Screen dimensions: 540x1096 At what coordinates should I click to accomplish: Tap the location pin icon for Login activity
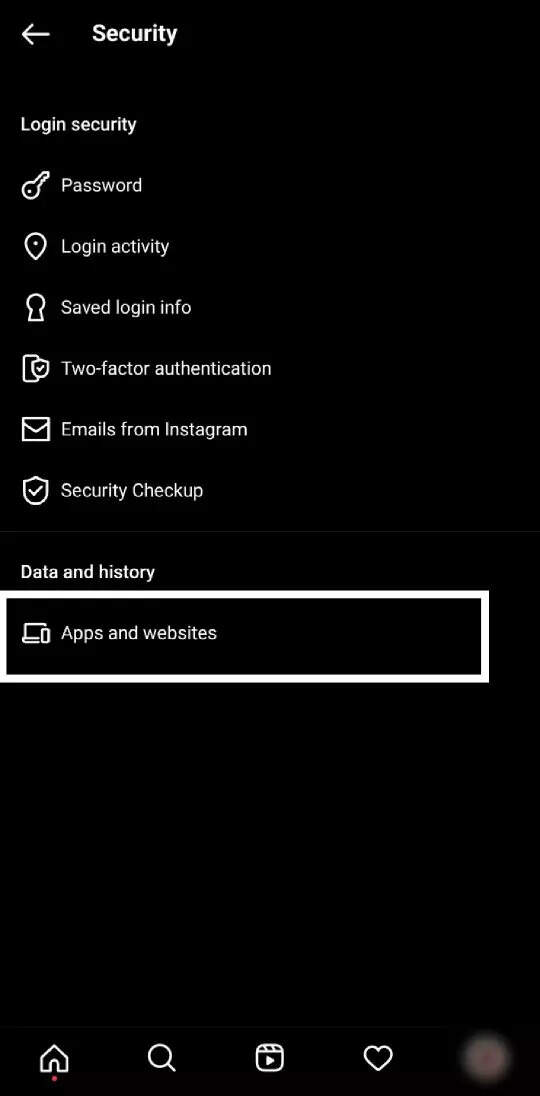[35, 247]
